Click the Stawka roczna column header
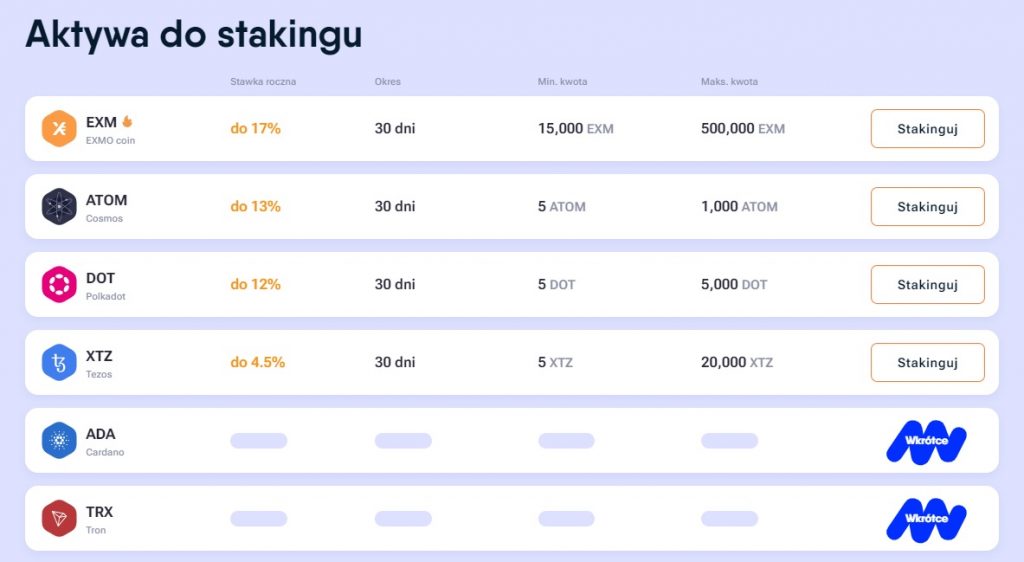 coord(263,82)
